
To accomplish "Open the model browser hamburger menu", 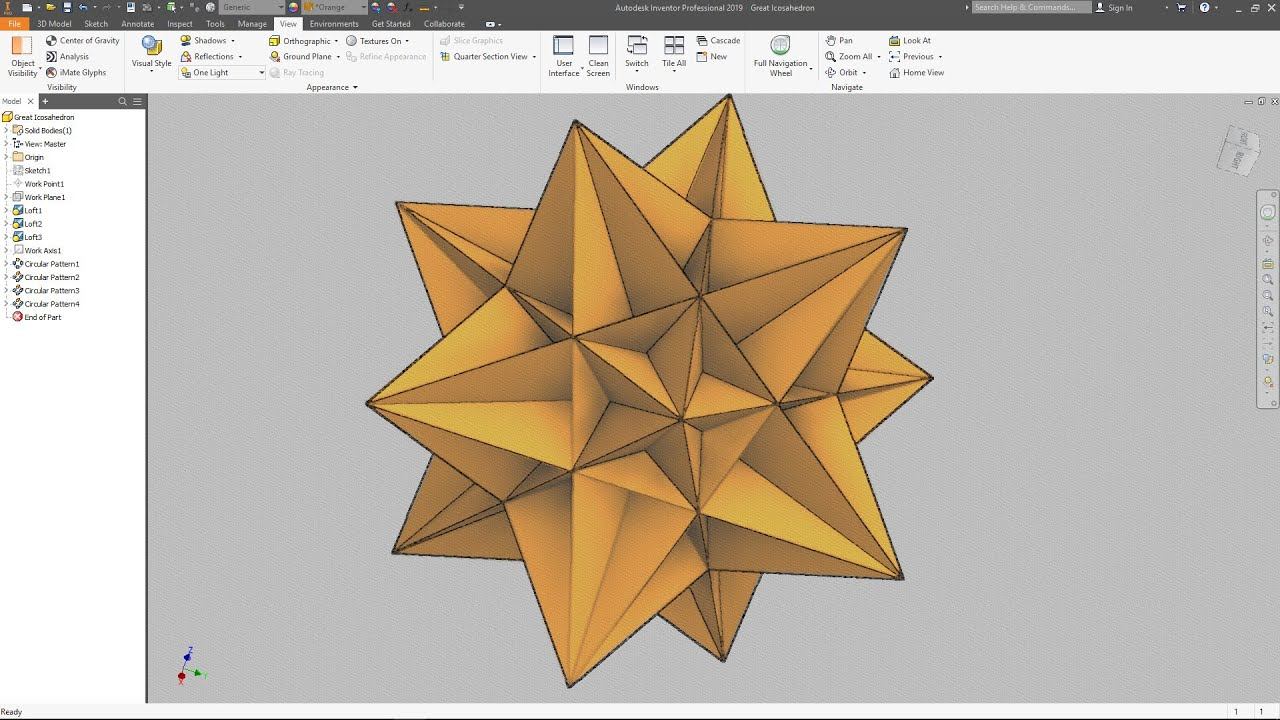I will (x=137, y=101).
